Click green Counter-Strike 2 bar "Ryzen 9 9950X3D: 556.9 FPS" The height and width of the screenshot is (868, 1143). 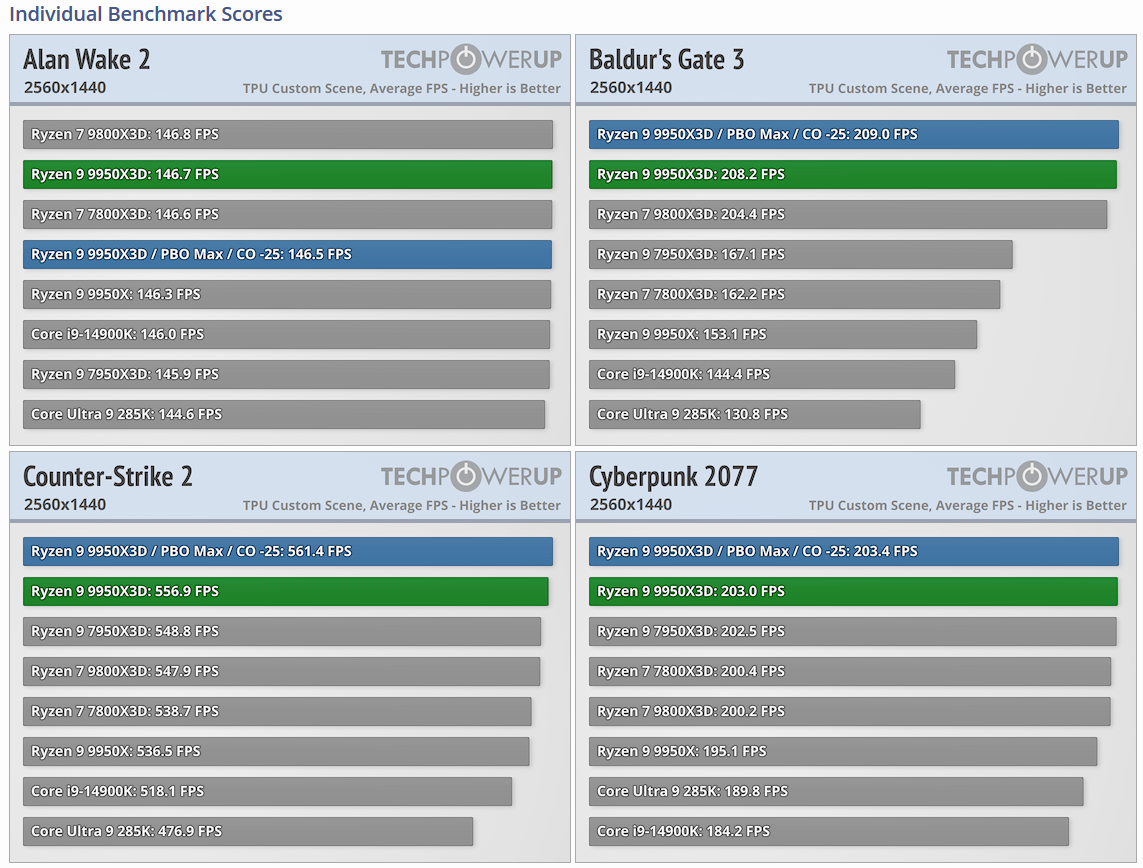(286, 591)
